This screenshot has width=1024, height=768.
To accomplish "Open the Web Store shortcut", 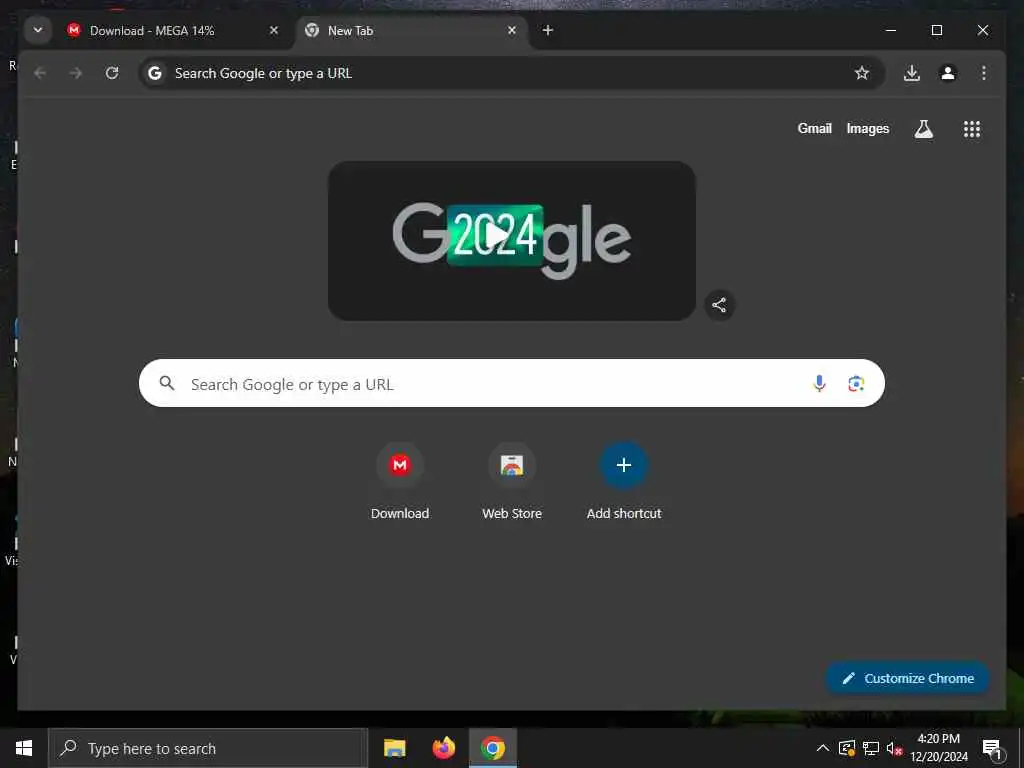I will click(x=512, y=481).
